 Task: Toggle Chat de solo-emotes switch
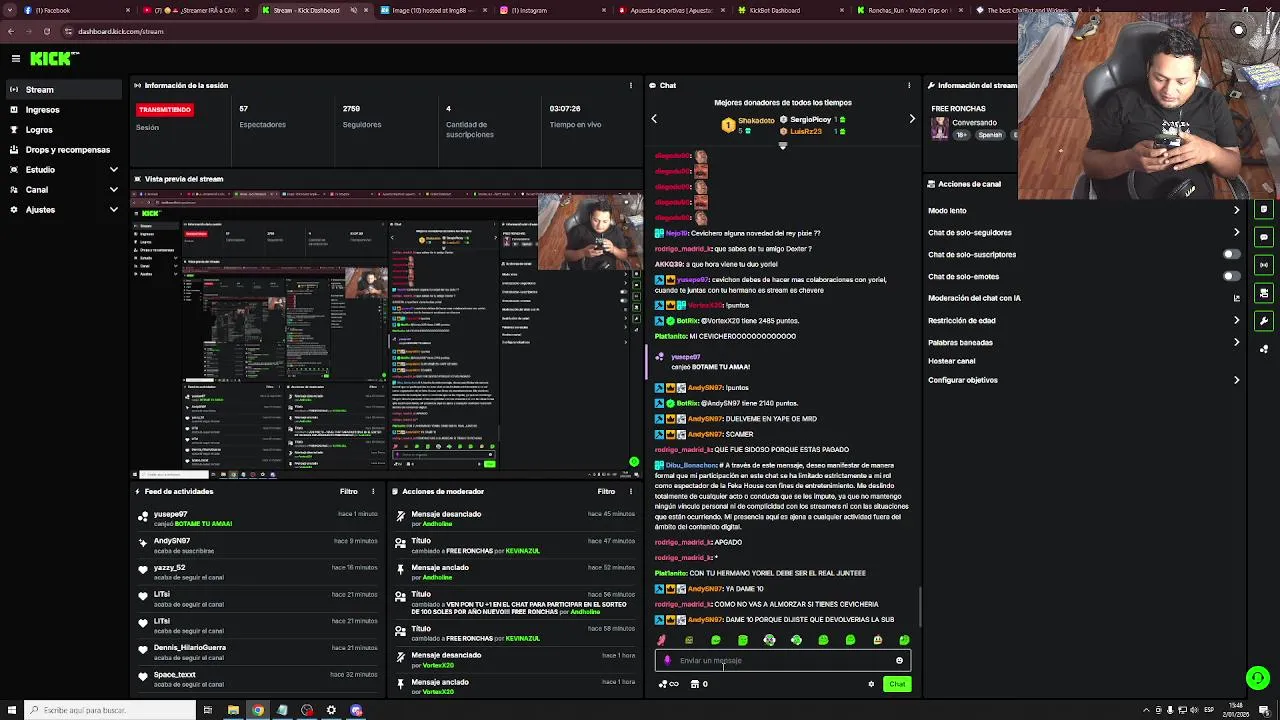click(x=1231, y=276)
